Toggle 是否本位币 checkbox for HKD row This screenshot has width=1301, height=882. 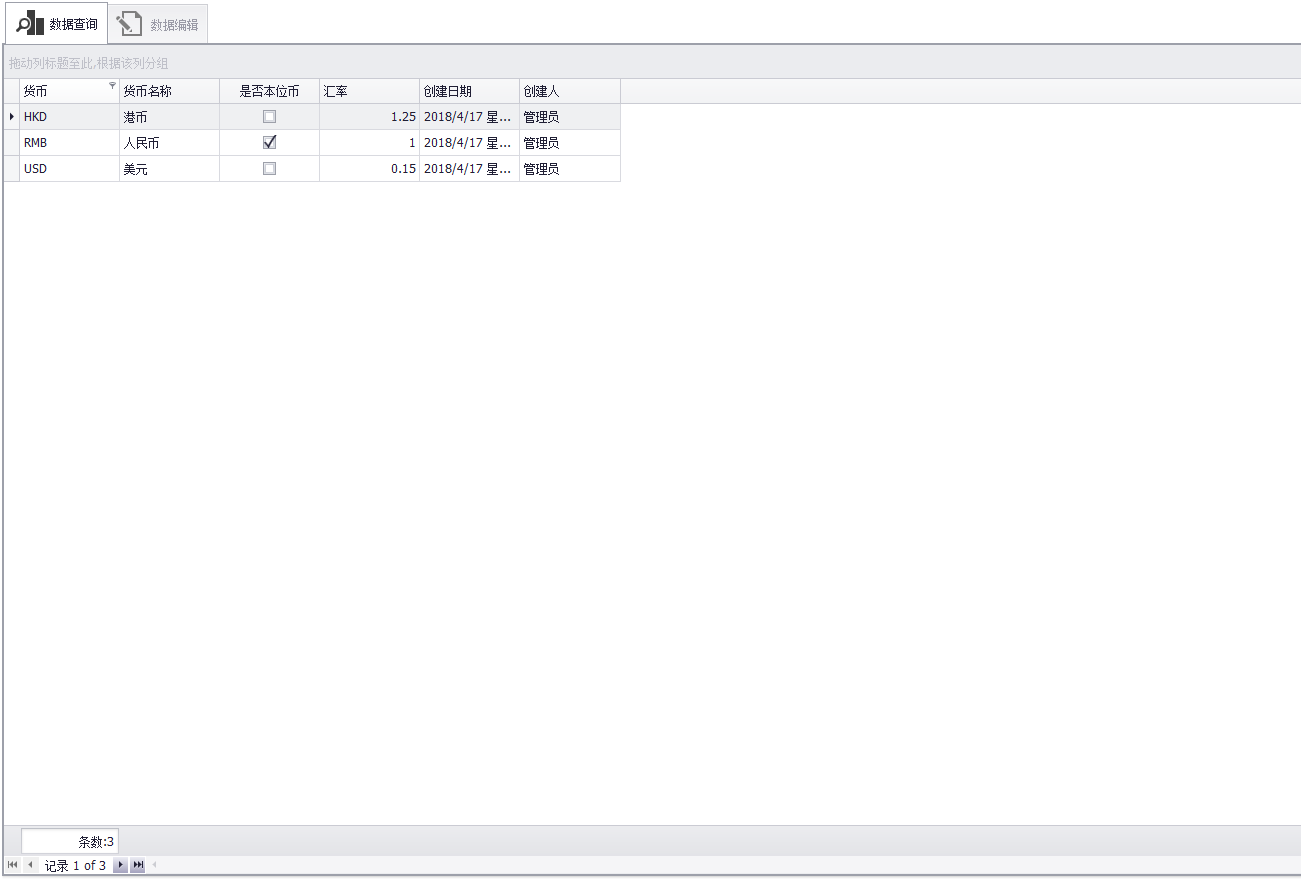coord(269,117)
